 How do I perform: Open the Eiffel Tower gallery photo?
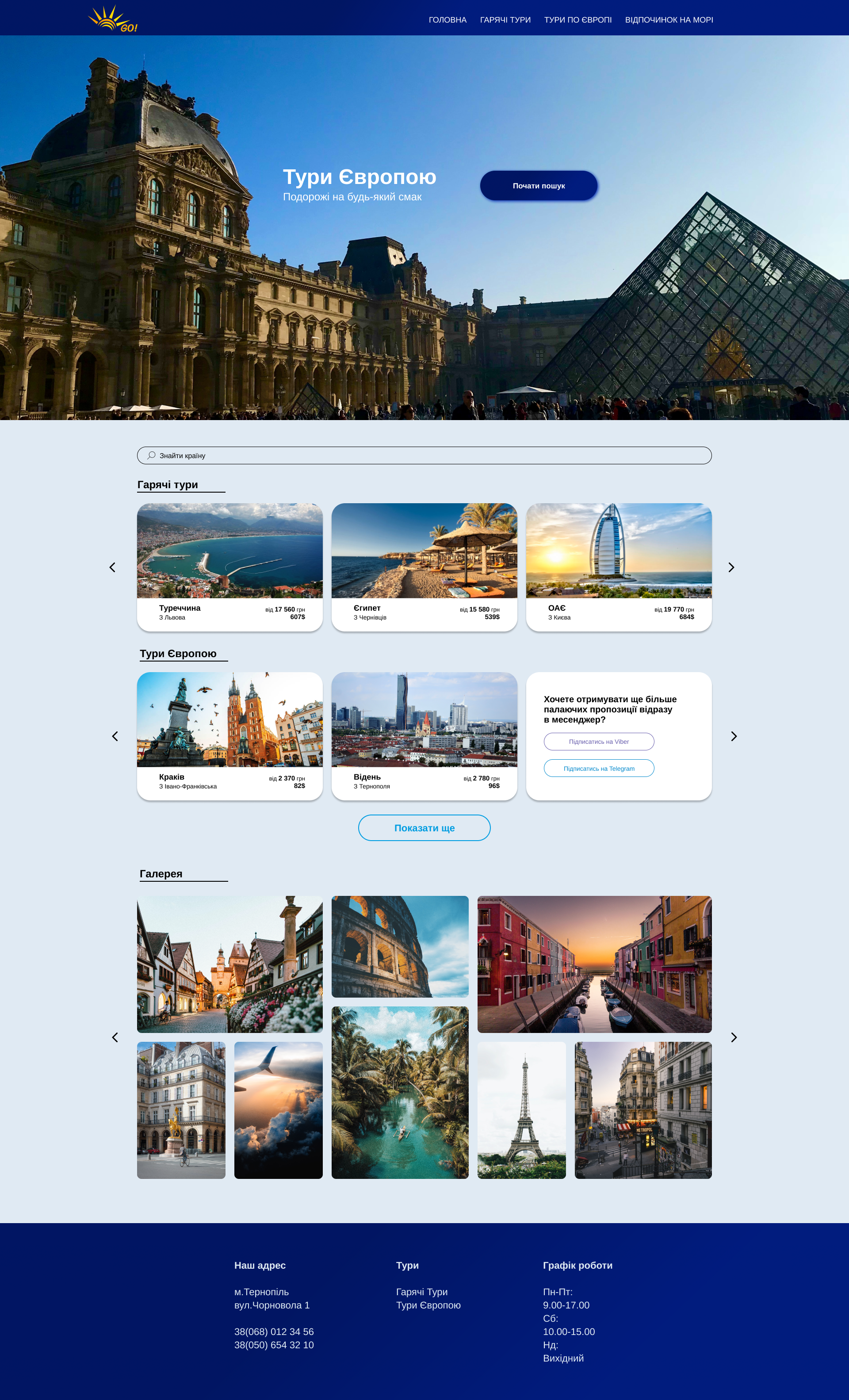click(522, 1109)
